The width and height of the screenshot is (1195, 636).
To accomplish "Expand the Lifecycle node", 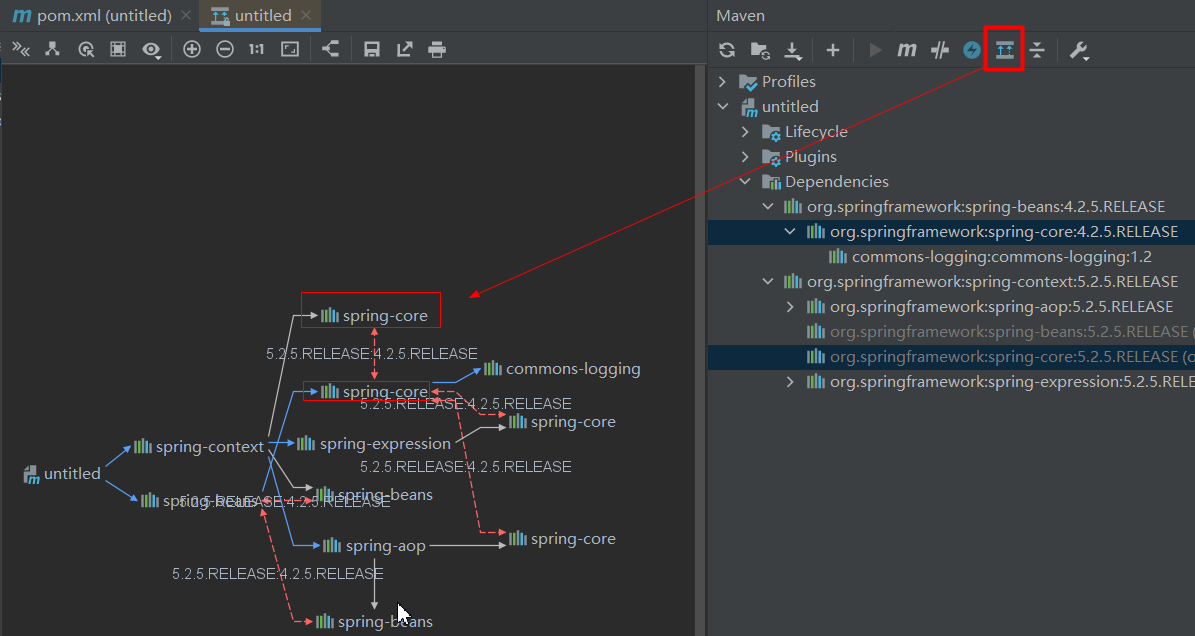I will click(745, 132).
